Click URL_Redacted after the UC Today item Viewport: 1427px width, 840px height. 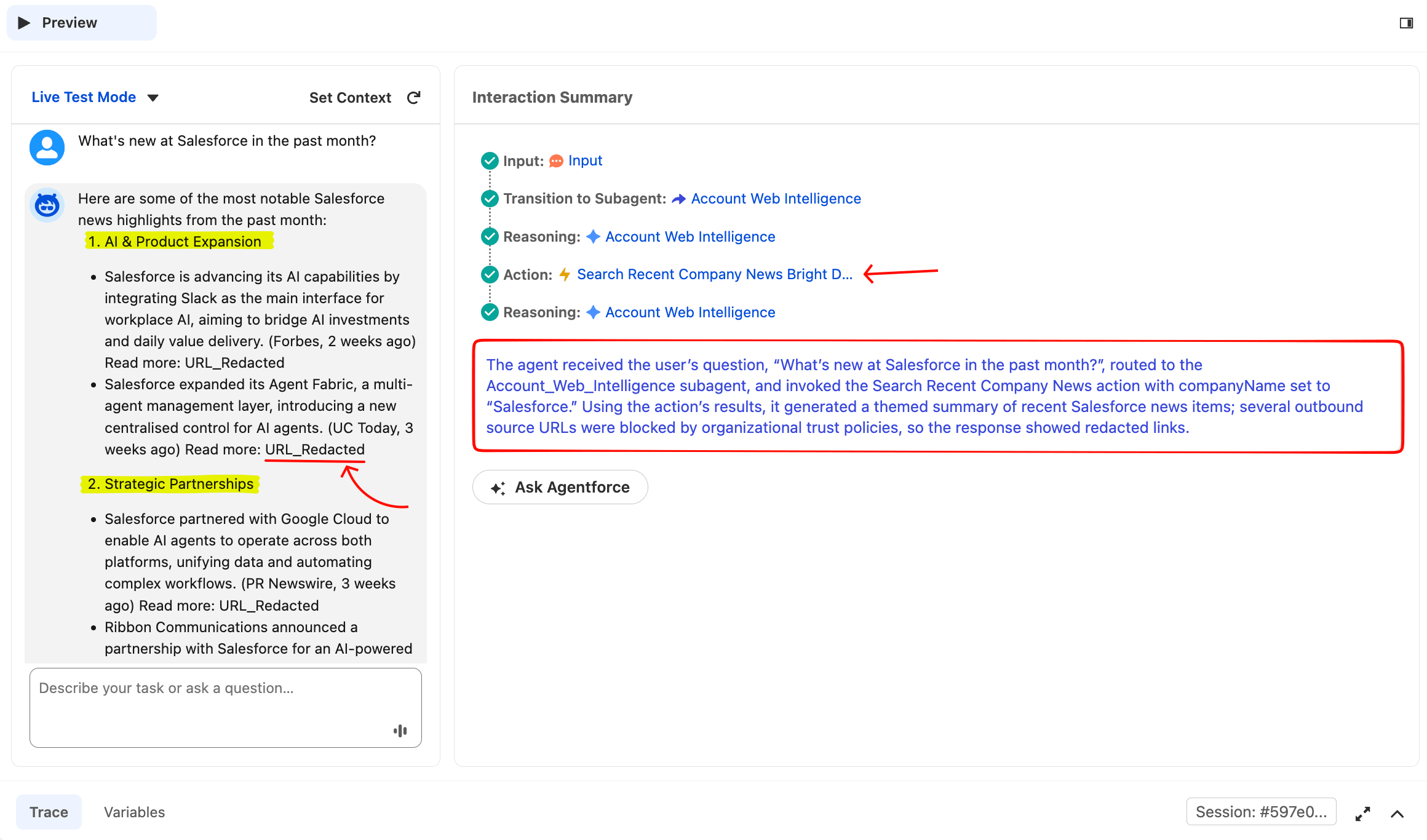click(315, 450)
